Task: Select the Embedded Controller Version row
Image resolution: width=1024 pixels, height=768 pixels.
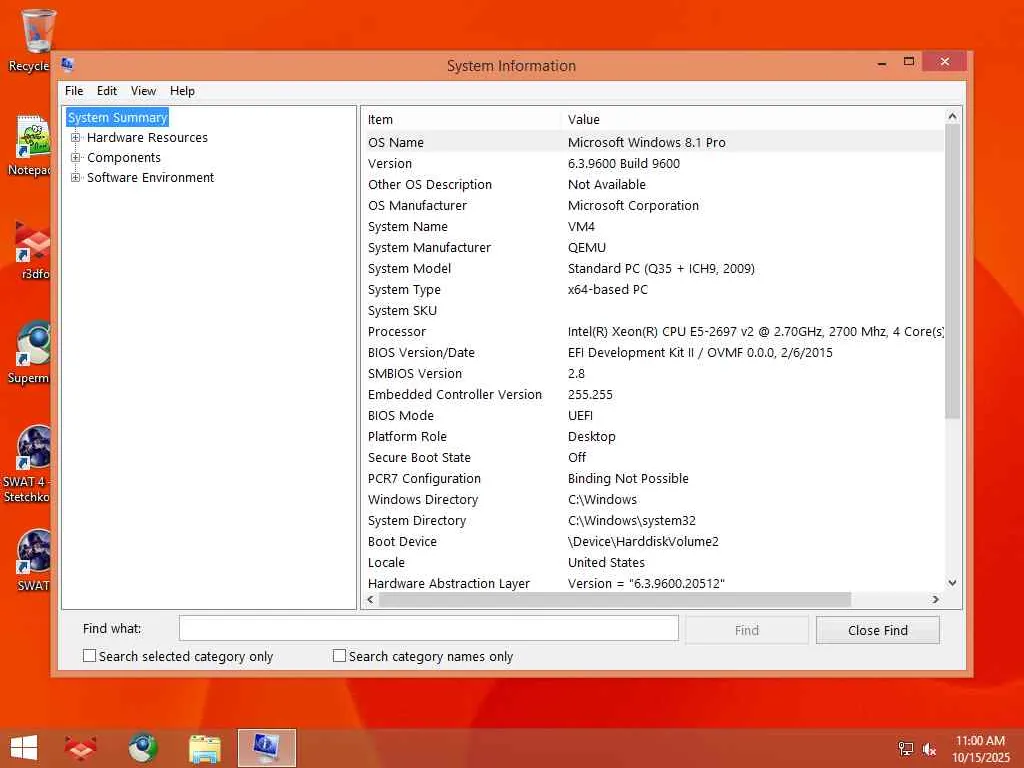Action: click(x=653, y=394)
